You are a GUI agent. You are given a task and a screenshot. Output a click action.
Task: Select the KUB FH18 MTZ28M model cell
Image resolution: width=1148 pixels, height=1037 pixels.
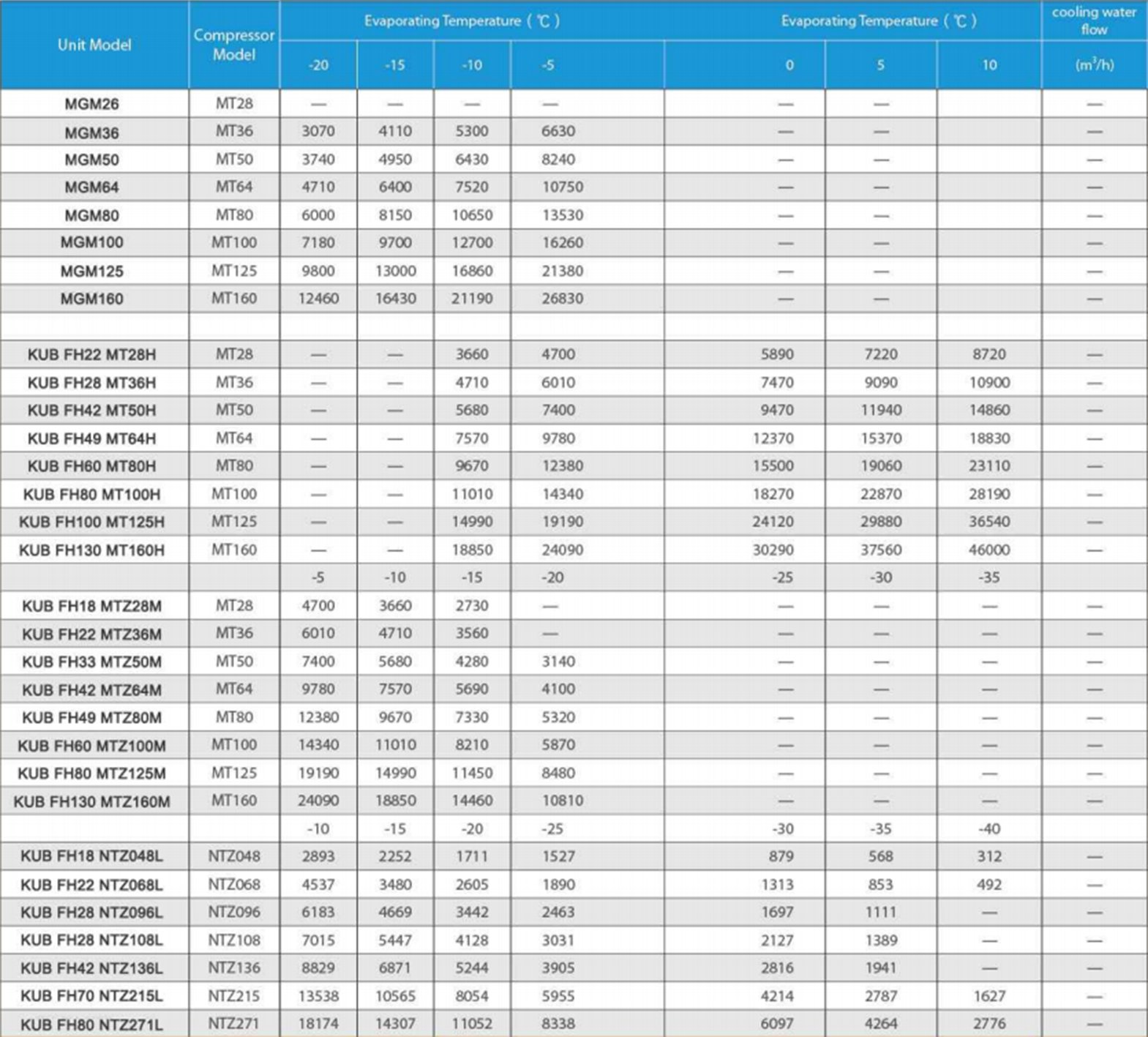[92, 606]
